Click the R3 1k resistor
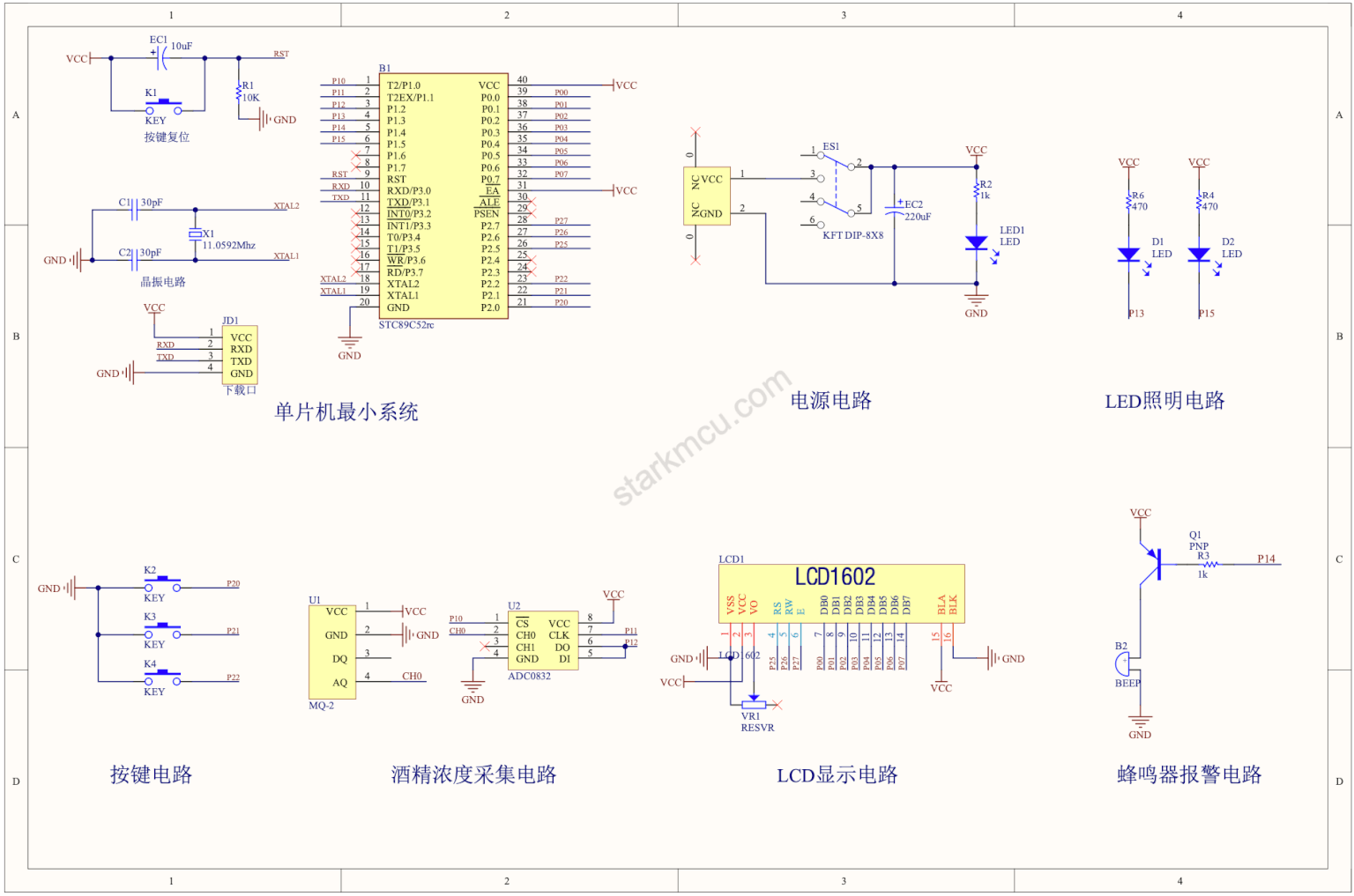Screen dimensions: 1354x896 (1210, 564)
